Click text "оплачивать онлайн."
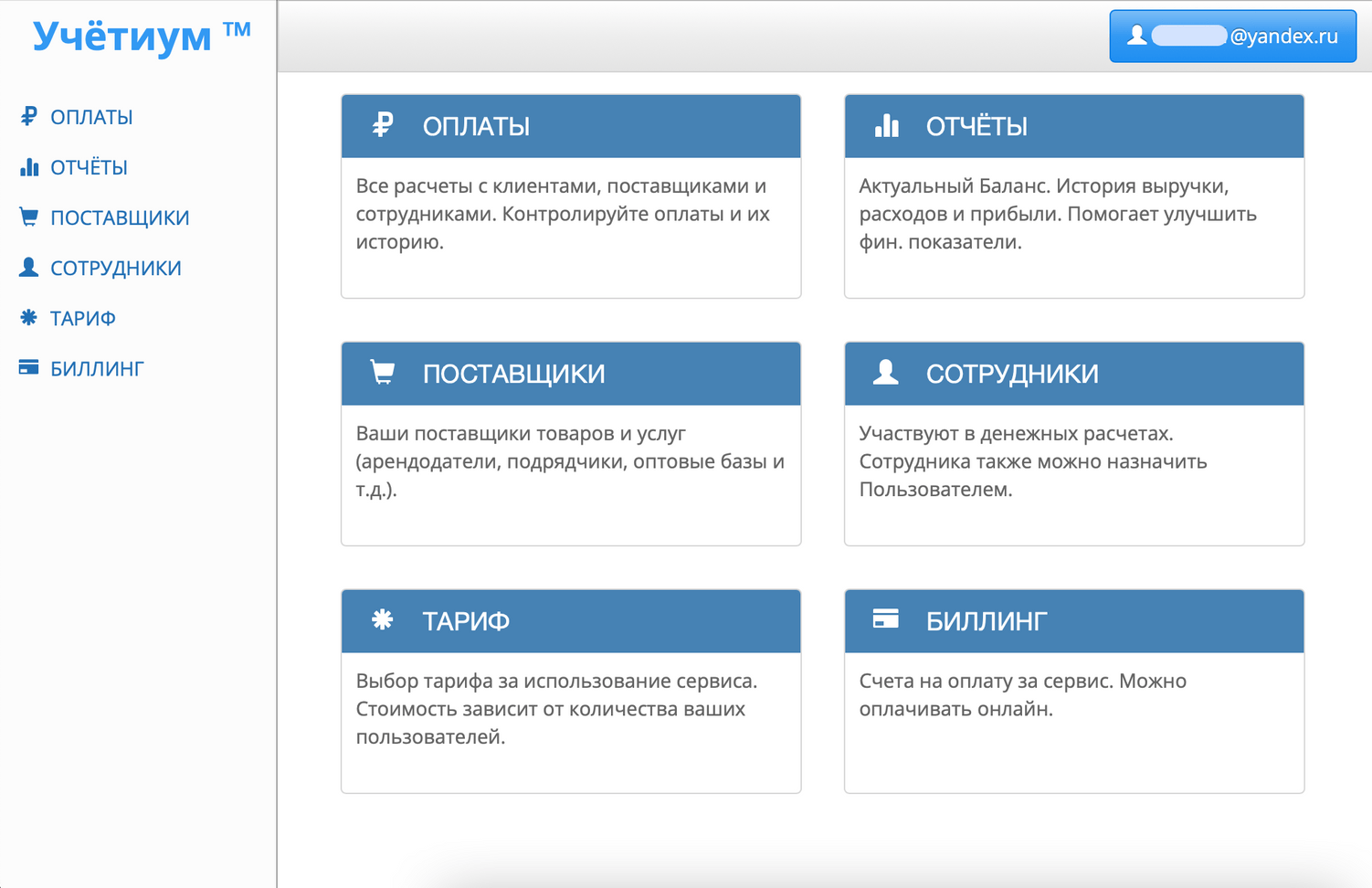This screenshot has width=1372, height=888. click(956, 710)
